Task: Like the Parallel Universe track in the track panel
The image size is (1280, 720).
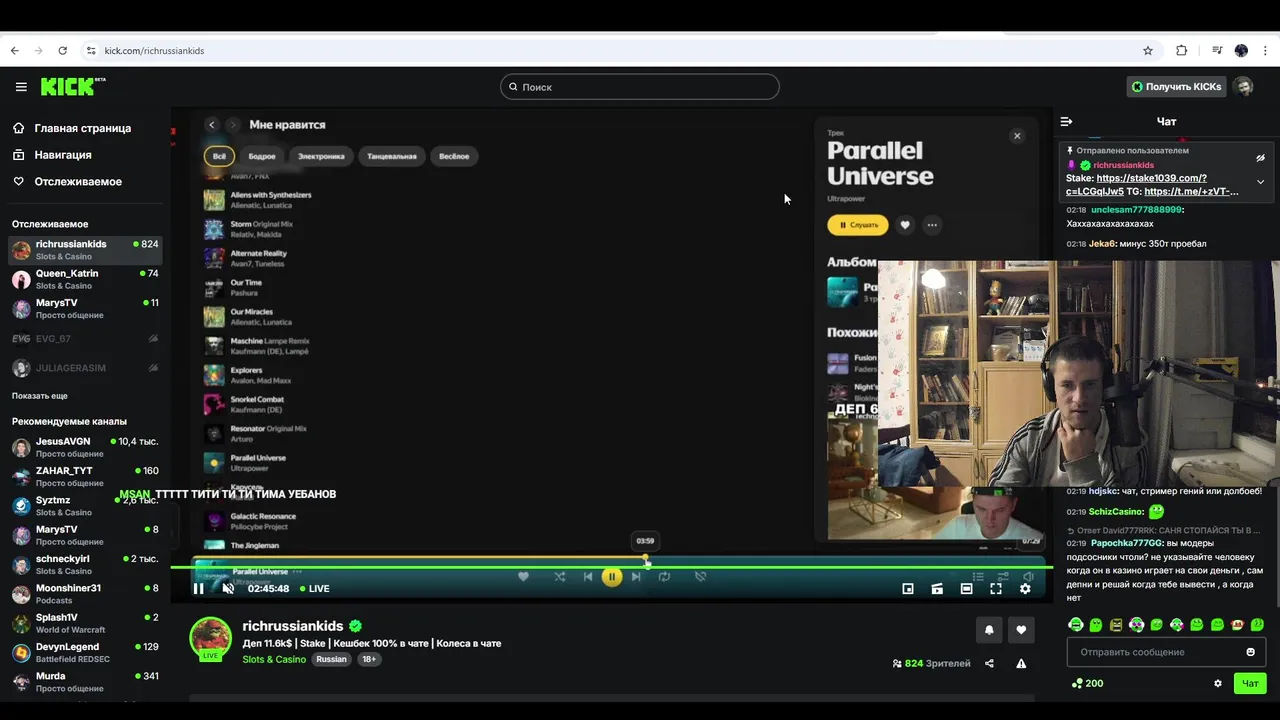Action: [905, 225]
